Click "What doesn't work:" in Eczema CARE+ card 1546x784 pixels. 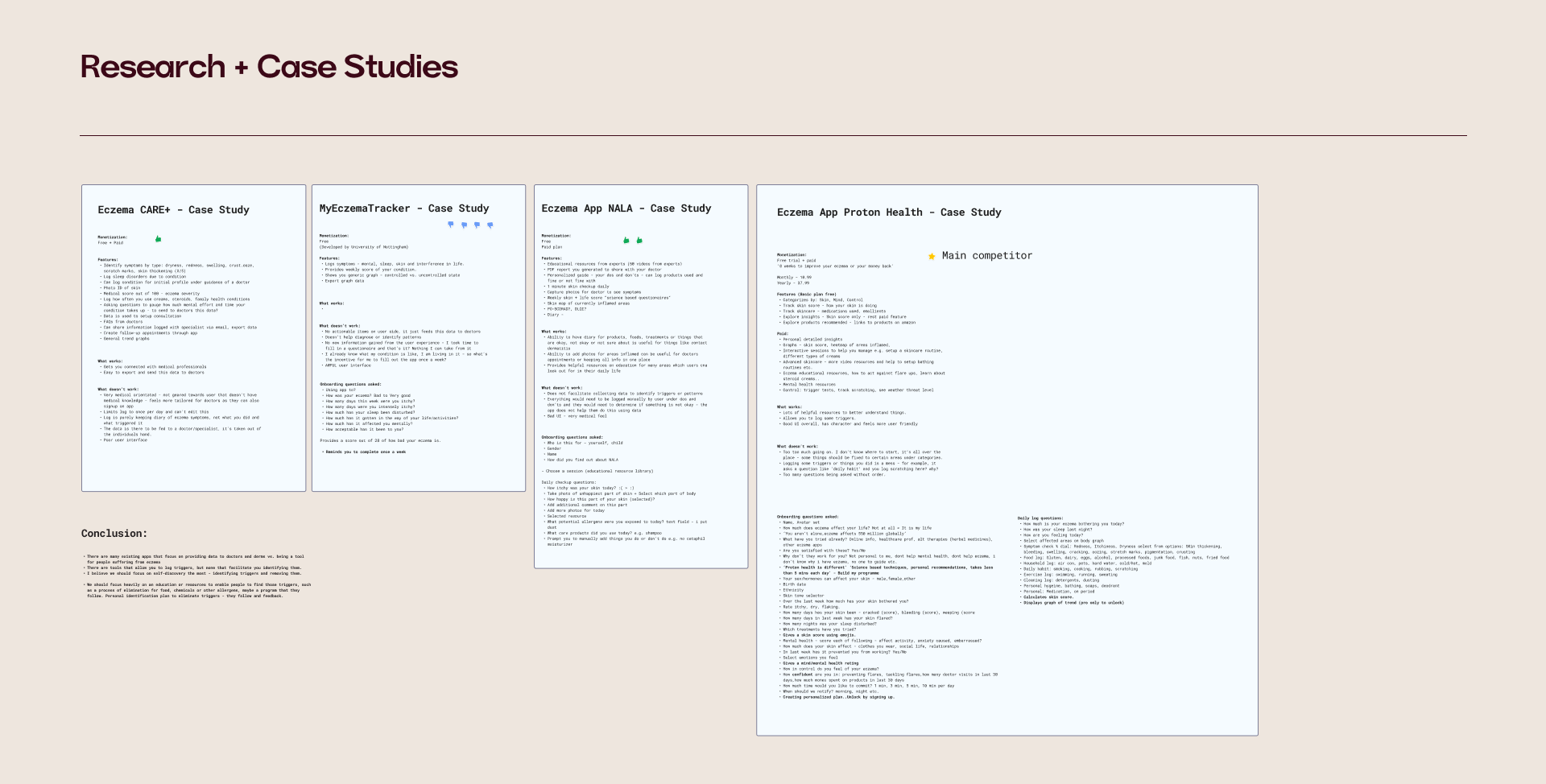(118, 390)
